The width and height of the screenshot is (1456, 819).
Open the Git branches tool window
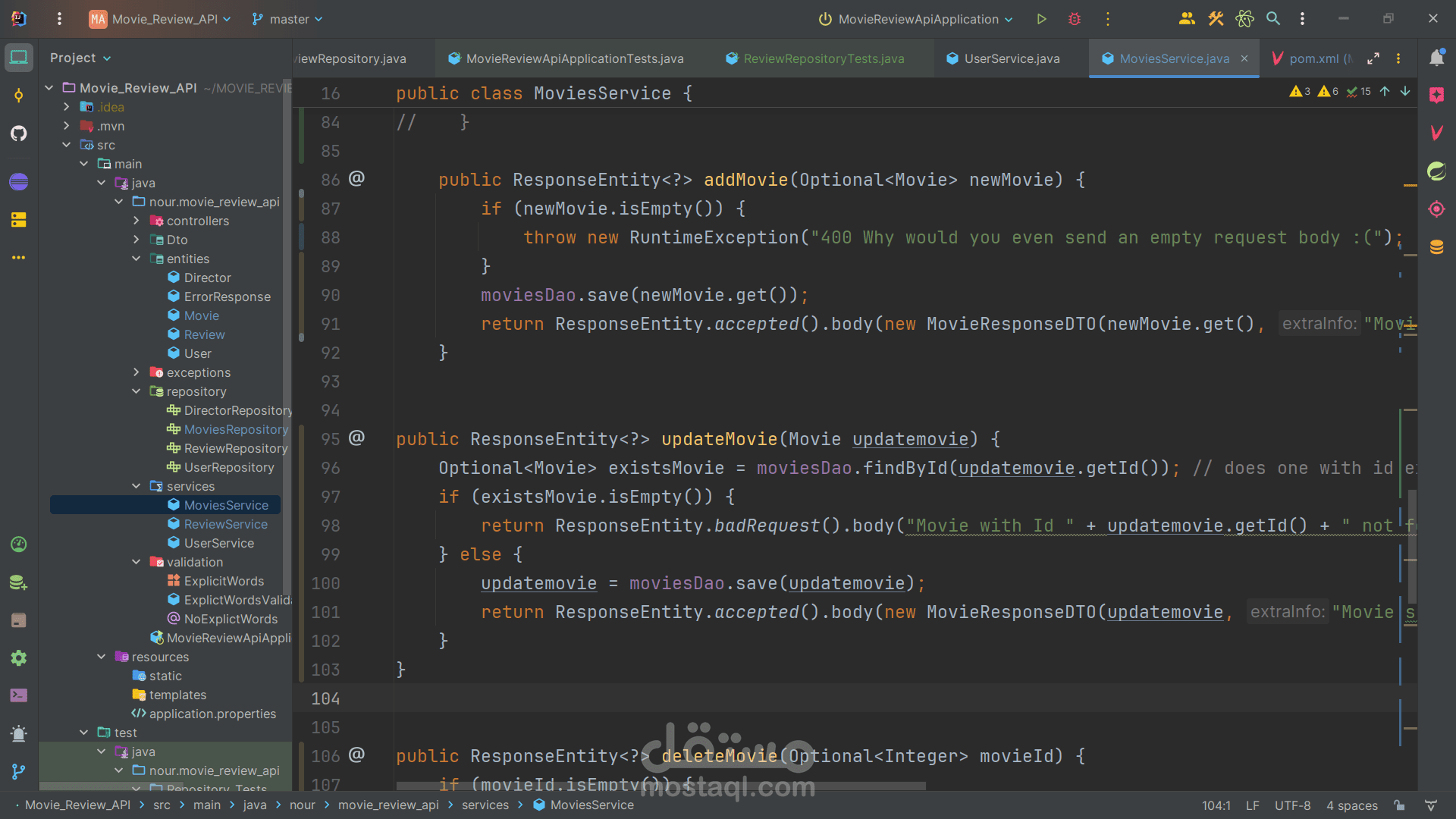(19, 771)
